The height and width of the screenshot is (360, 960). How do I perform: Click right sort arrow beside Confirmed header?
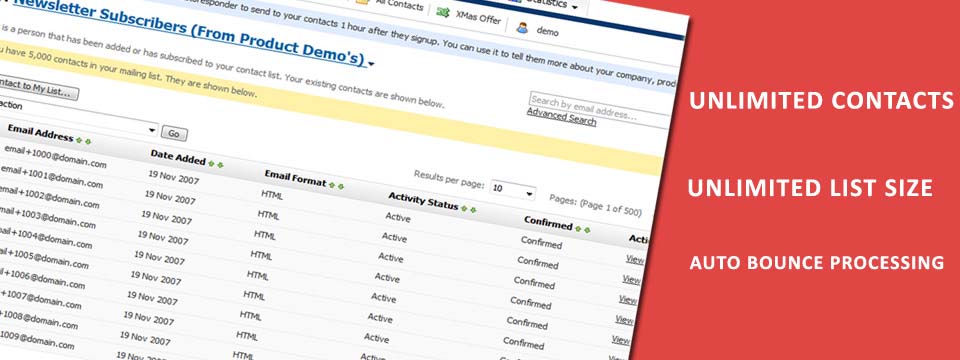587,230
